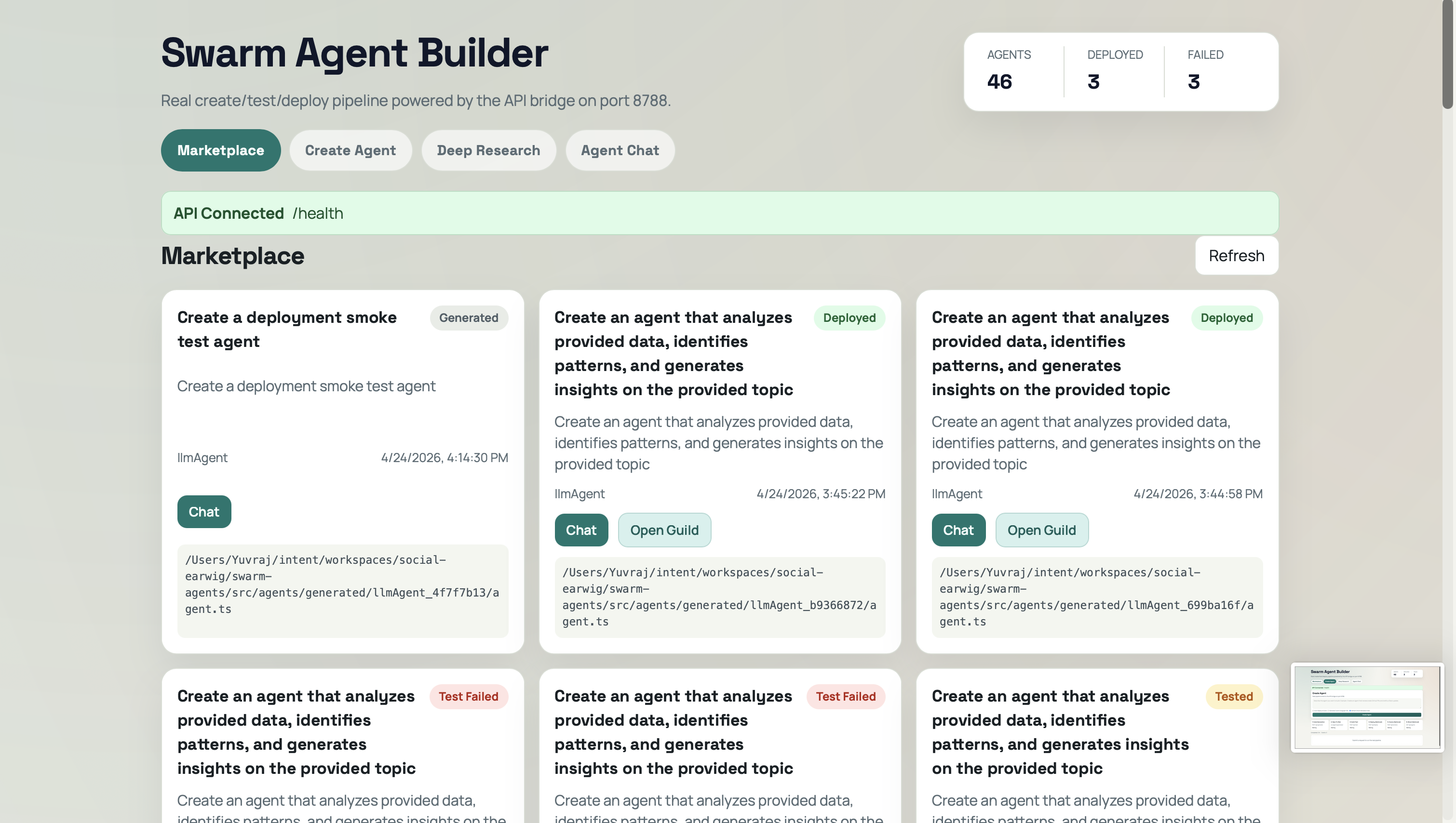
Task: Click Chat on the 3:45:22 PM agent card
Action: (x=580, y=530)
